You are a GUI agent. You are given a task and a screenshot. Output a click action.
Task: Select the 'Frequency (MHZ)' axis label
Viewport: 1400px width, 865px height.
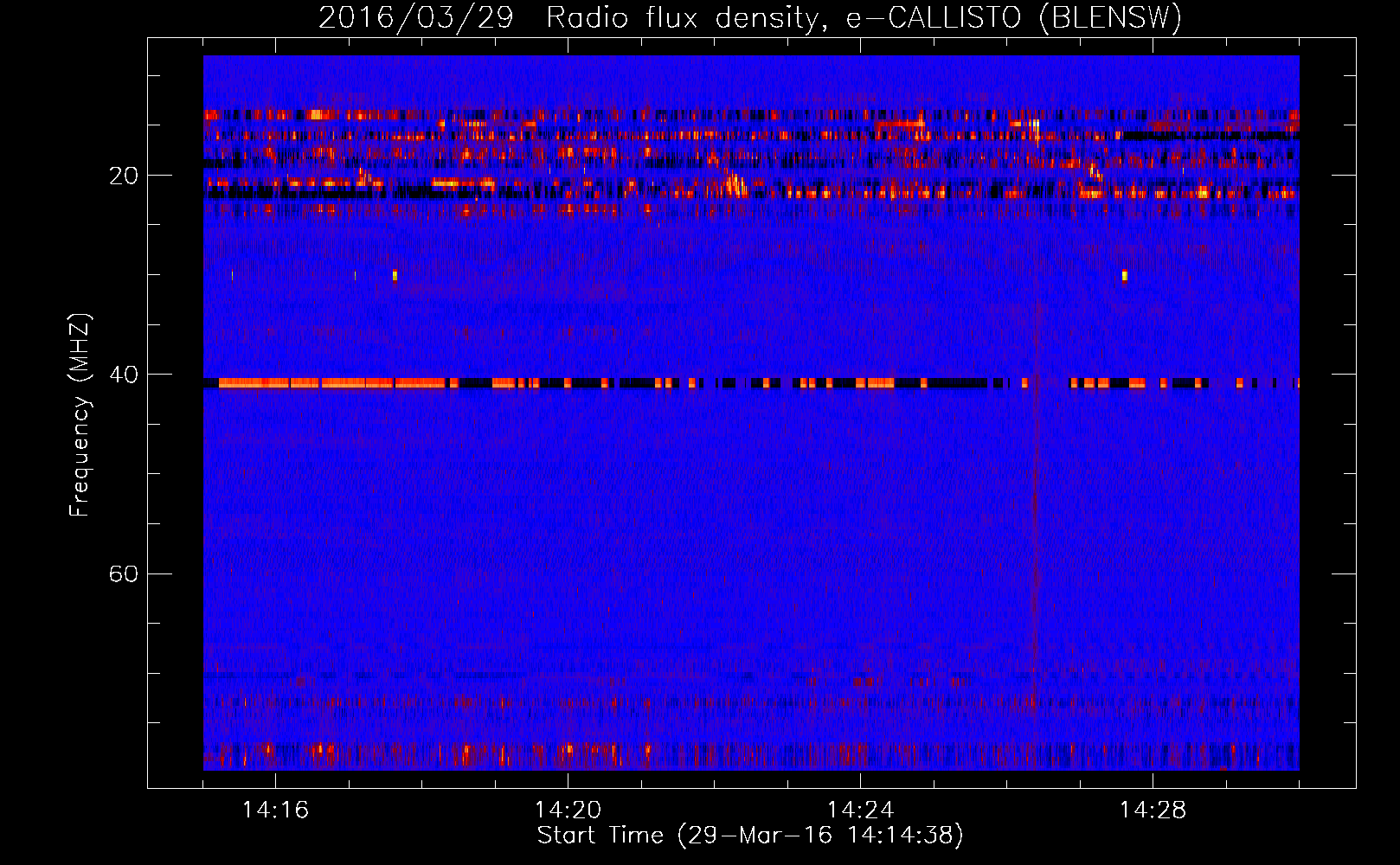click(x=80, y=415)
